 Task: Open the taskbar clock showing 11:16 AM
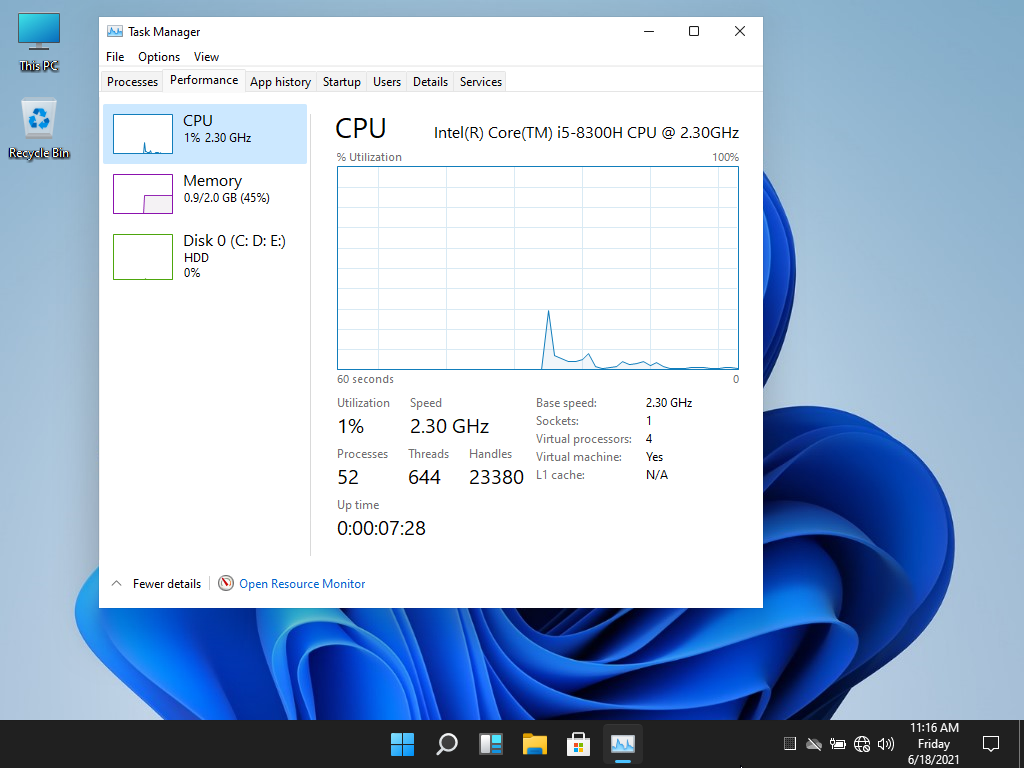[934, 744]
